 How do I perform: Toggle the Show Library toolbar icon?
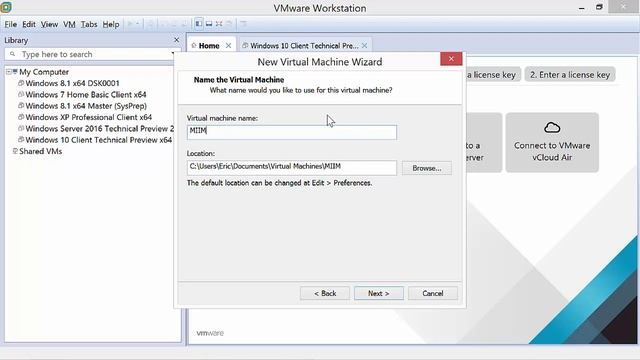tap(198, 24)
